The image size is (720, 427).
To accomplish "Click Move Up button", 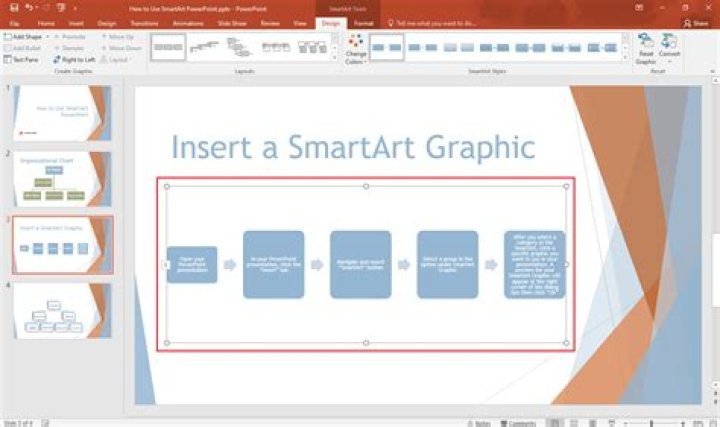I will (118, 36).
